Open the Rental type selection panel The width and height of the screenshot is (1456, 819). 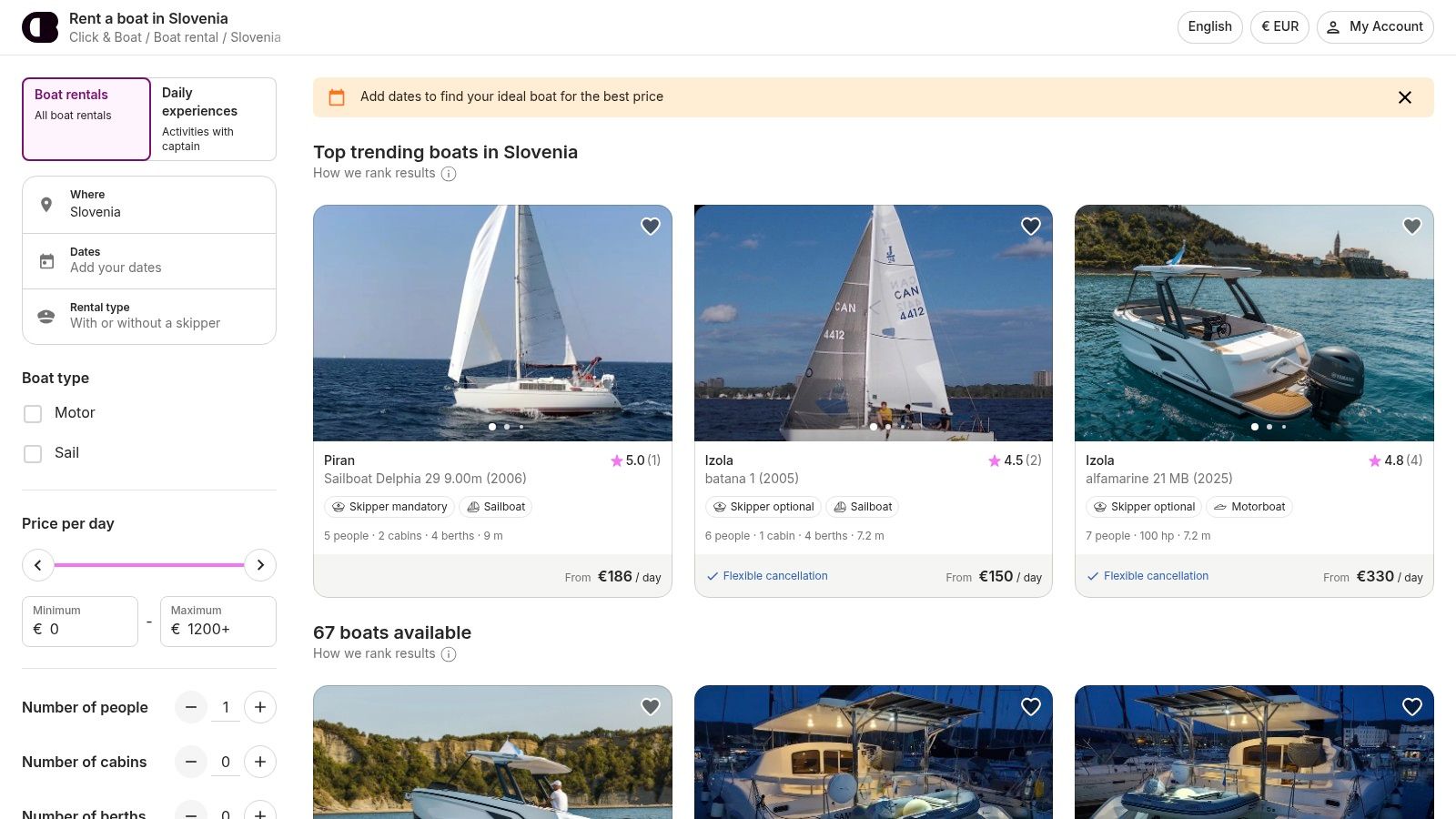(x=149, y=316)
